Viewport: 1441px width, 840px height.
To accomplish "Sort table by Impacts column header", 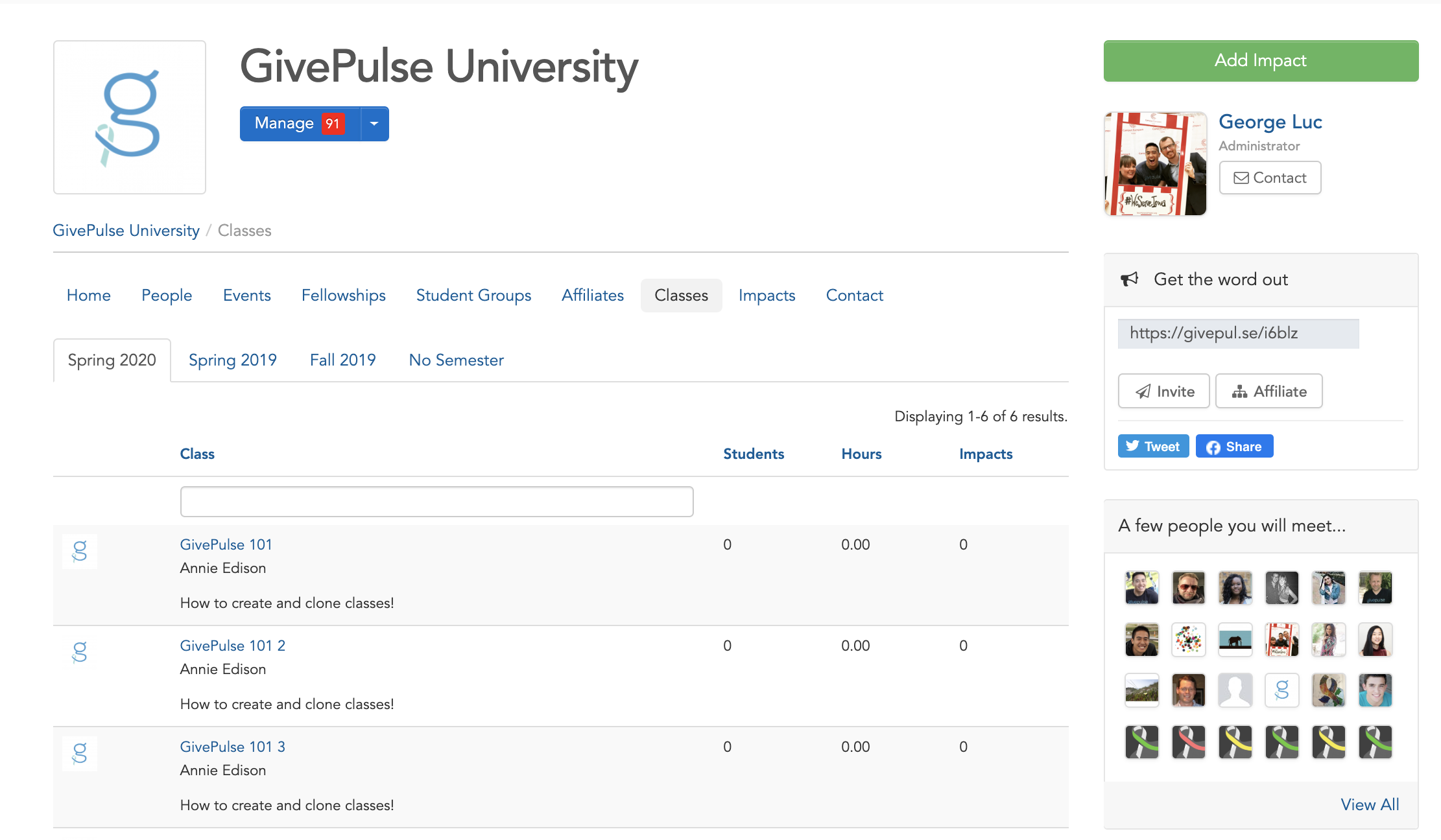I will (986, 454).
